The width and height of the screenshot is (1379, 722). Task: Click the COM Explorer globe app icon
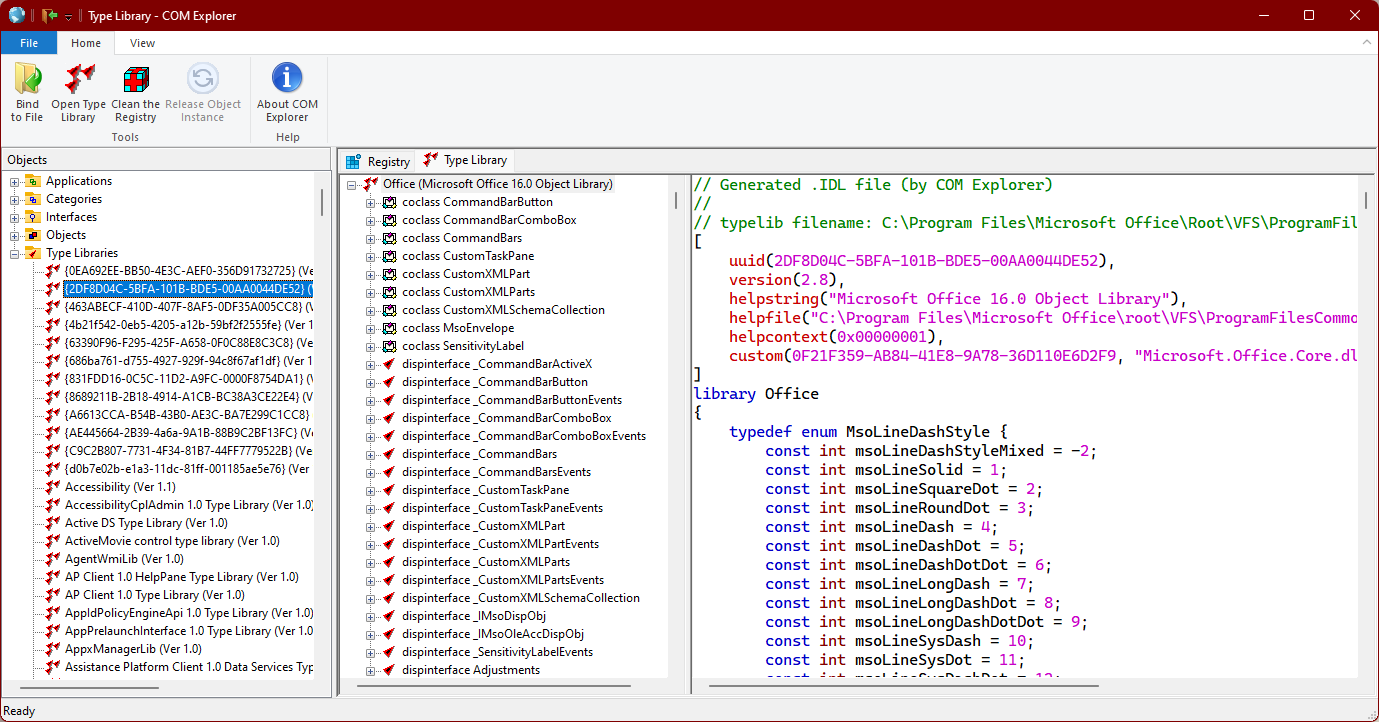point(17,15)
